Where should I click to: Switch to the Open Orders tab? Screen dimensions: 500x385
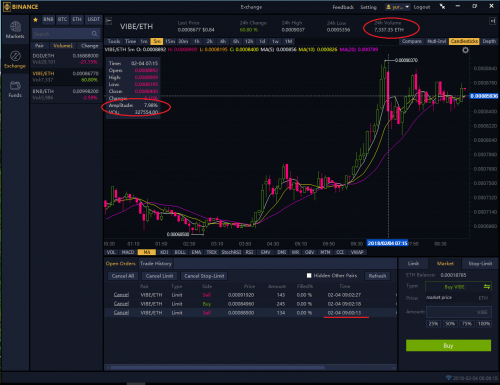click(x=121, y=263)
